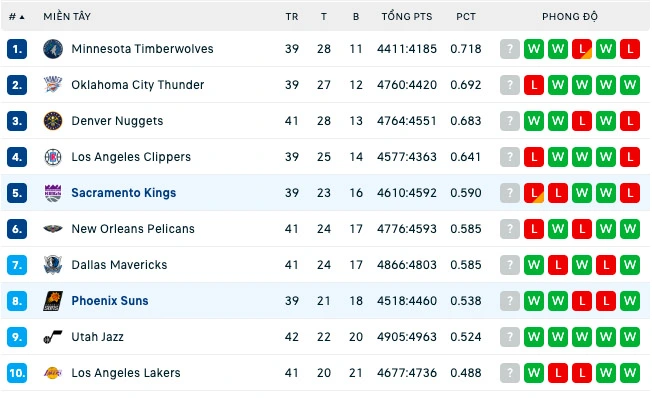Screen dimensions: 652x398
Task: Sort standings by TỔNG PTS header
Action: coord(407,17)
